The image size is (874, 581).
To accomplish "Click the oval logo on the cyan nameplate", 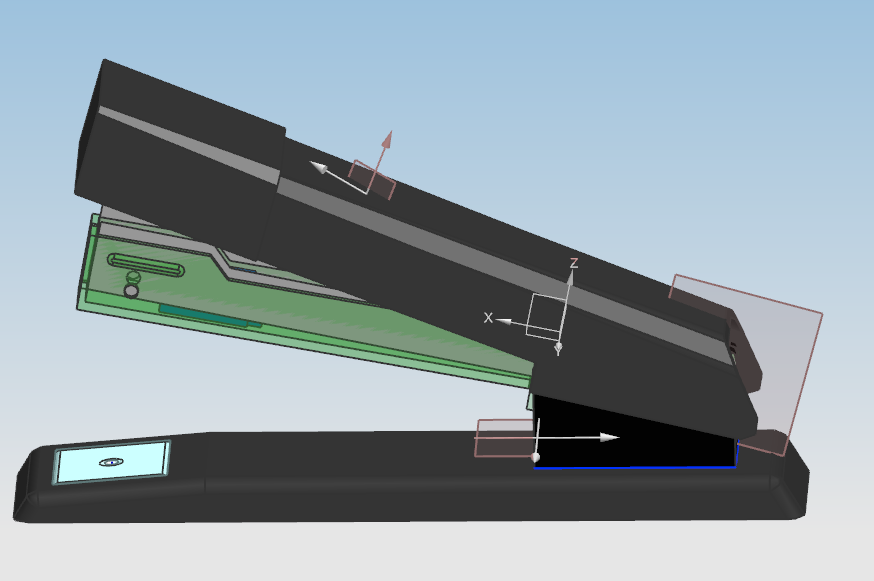I will tap(112, 460).
